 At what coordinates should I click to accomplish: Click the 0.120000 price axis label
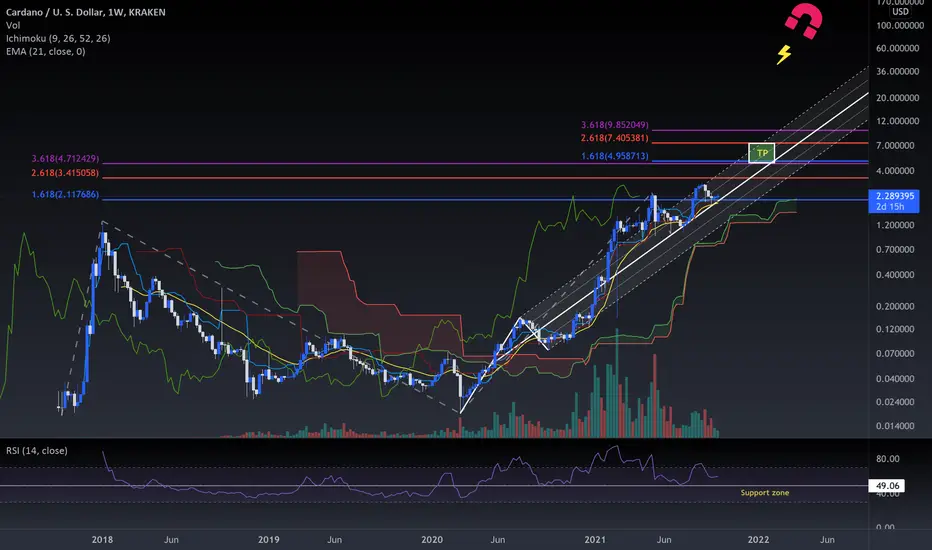tap(895, 329)
